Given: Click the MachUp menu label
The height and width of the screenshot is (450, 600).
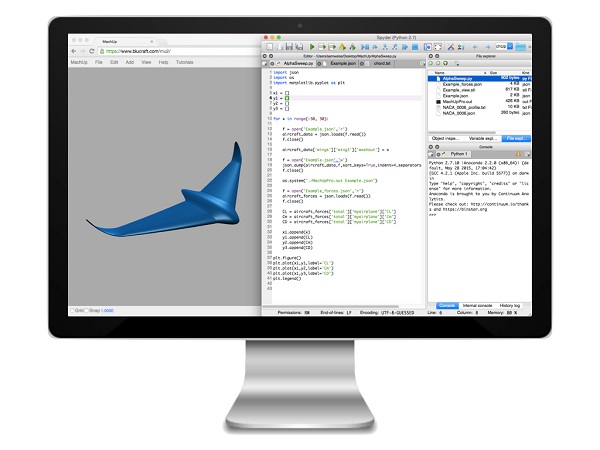Looking at the screenshot, I should pyautogui.click(x=79, y=62).
